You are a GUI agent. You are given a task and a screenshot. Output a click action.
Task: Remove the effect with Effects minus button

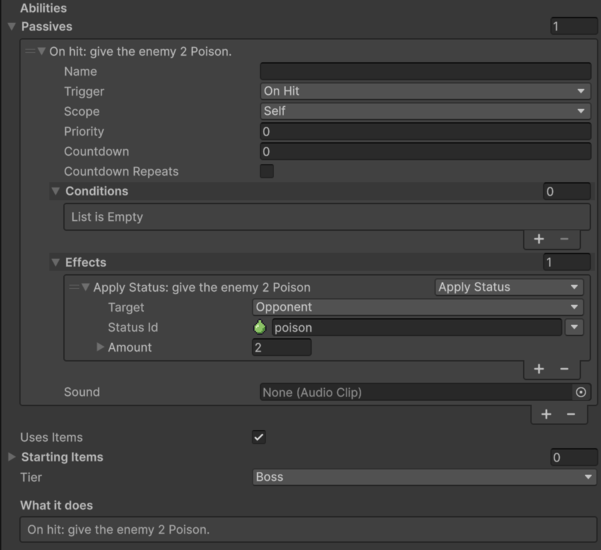click(x=564, y=369)
